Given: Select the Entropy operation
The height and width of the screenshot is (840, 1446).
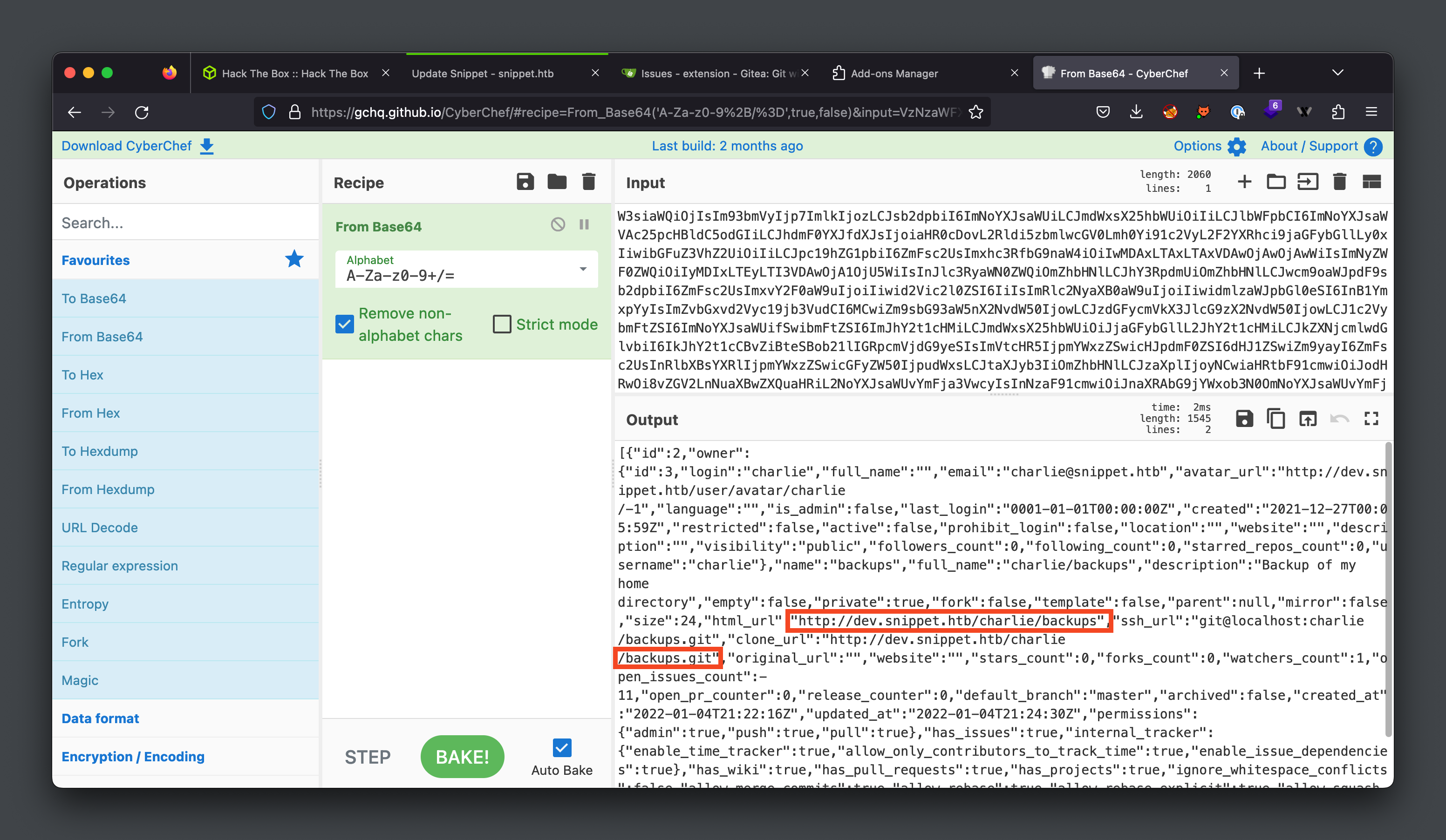Looking at the screenshot, I should point(185,604).
